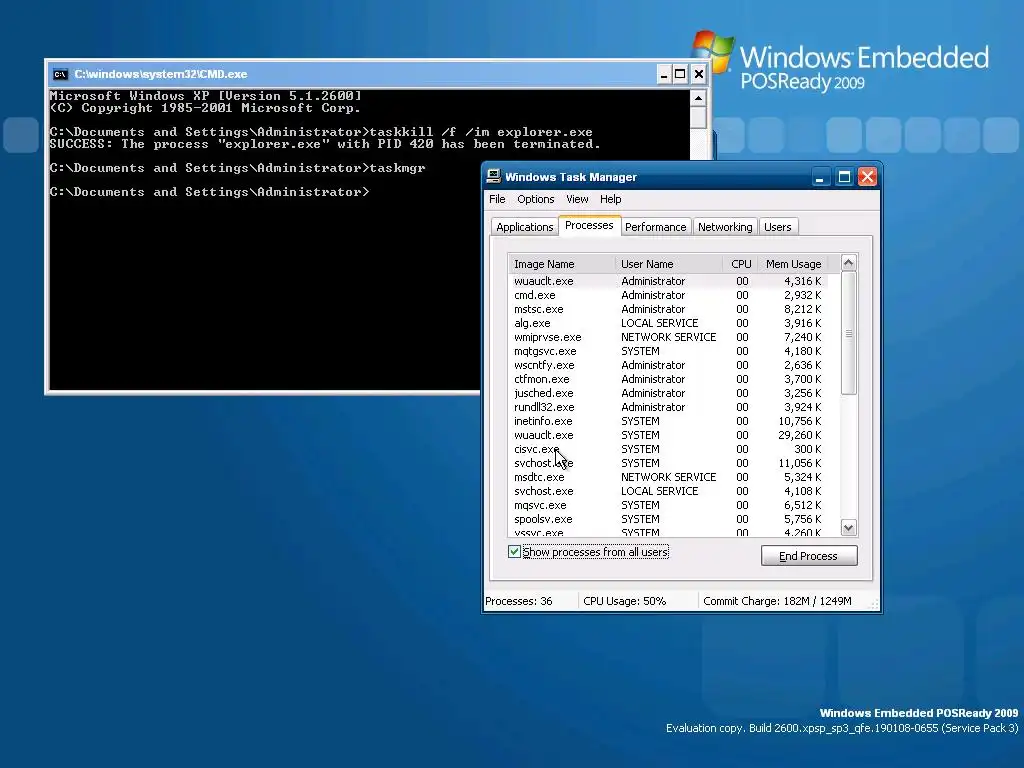Sort processes by Mem Usage column header
Screen dimensions: 1024x768
(793, 264)
